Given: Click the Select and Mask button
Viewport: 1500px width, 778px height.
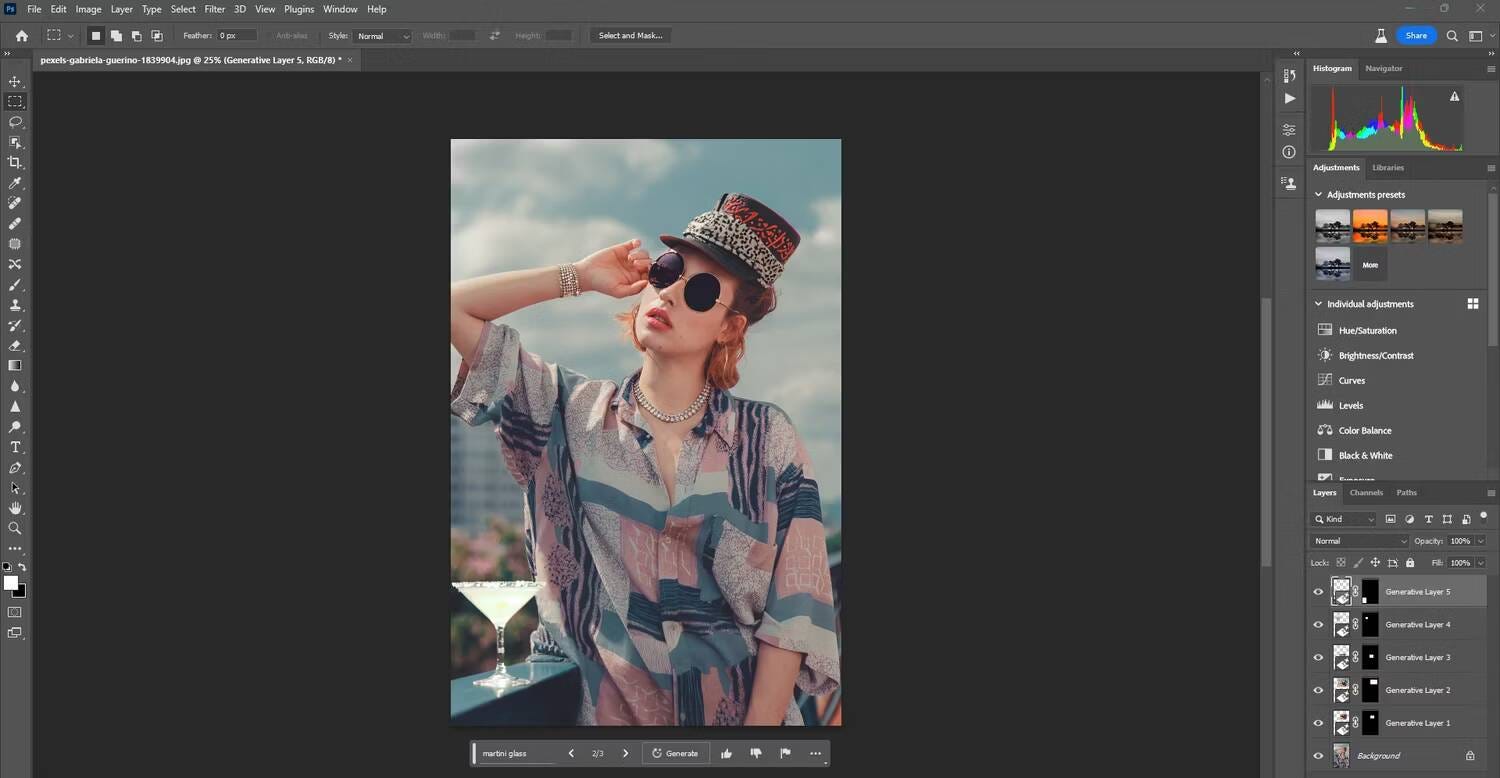Looking at the screenshot, I should coord(630,36).
